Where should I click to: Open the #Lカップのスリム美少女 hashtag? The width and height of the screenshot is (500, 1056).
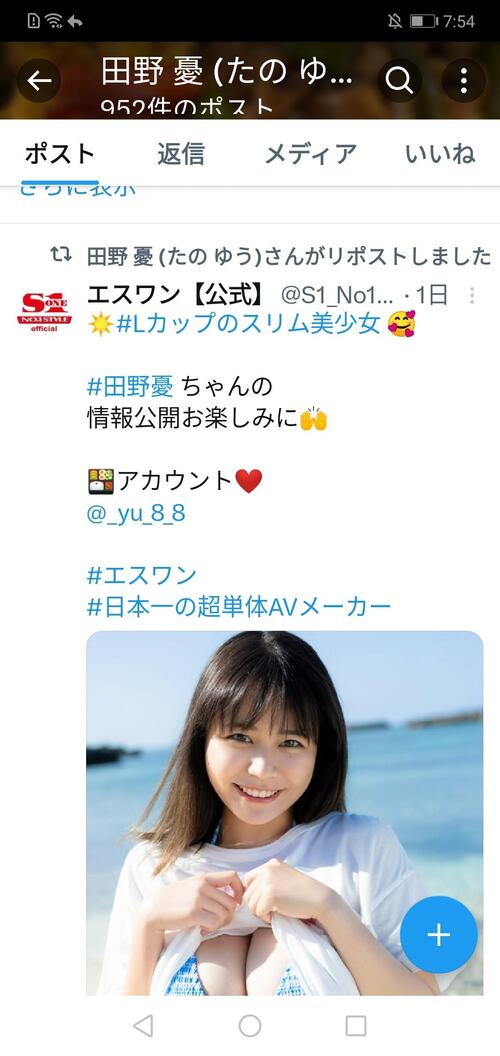[249, 324]
